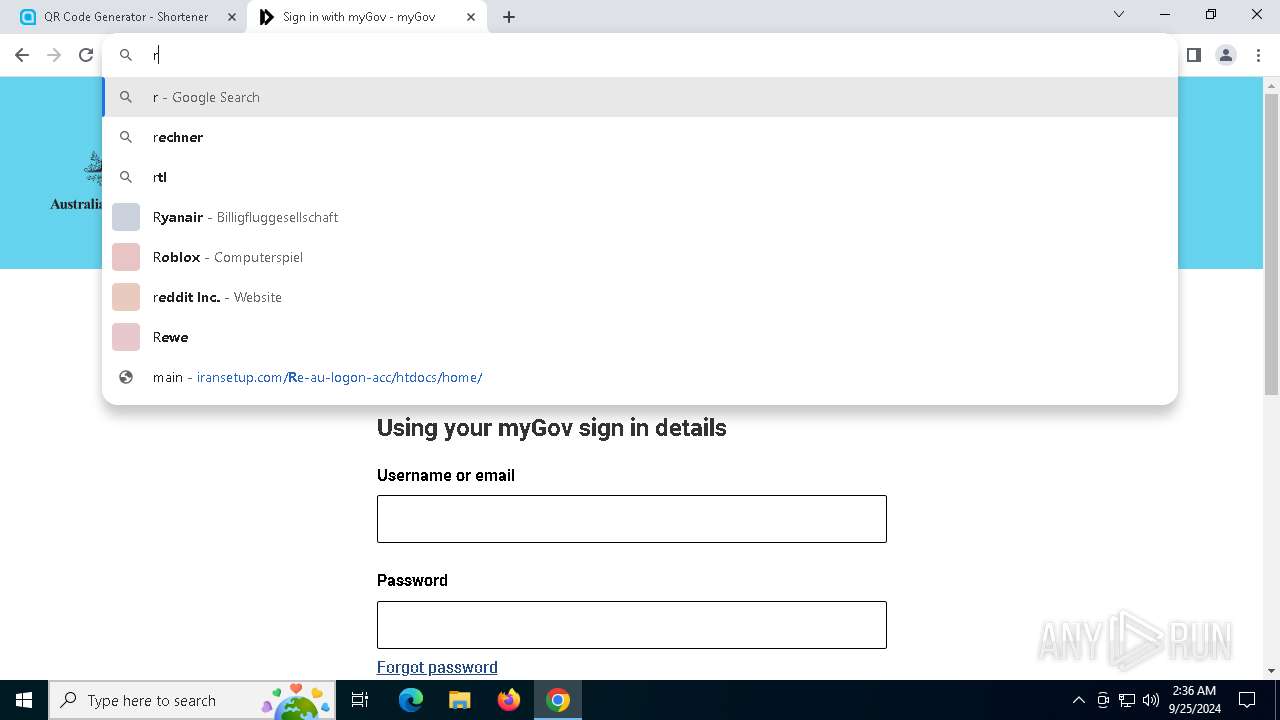
Task: Click the address bar search magnifier icon
Action: [x=126, y=55]
